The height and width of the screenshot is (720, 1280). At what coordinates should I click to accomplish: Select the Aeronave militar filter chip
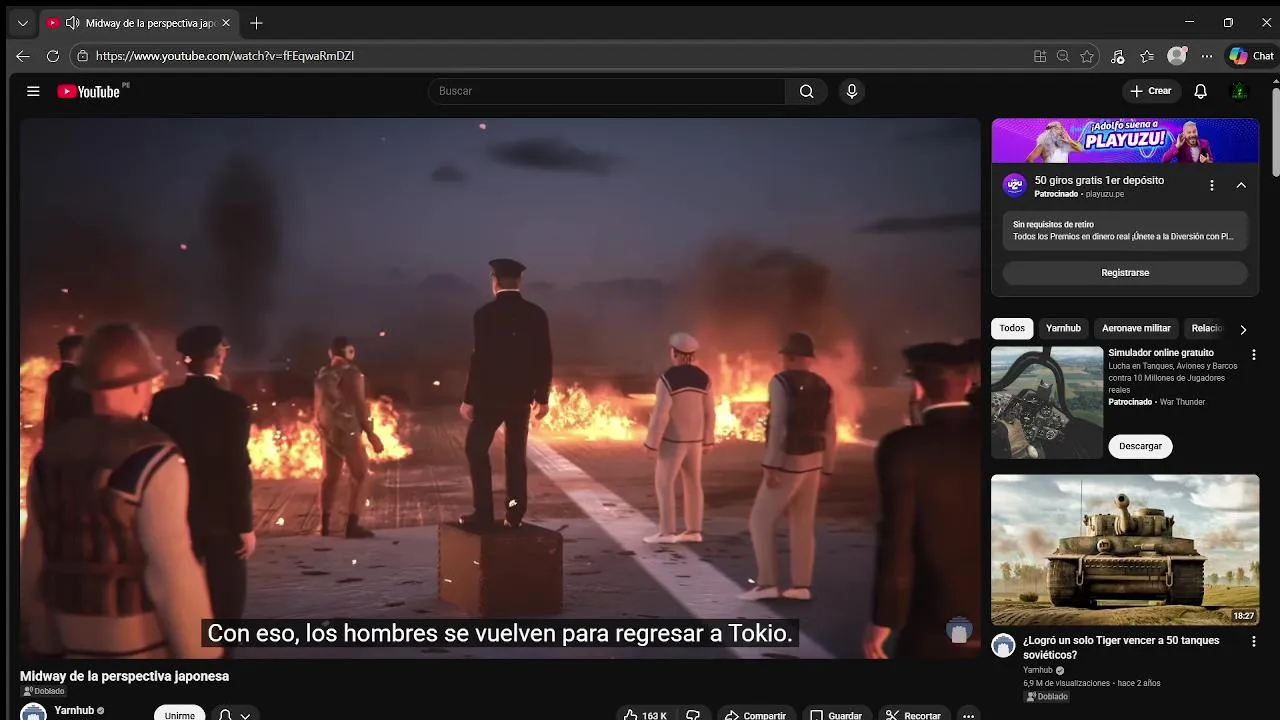(x=1136, y=328)
